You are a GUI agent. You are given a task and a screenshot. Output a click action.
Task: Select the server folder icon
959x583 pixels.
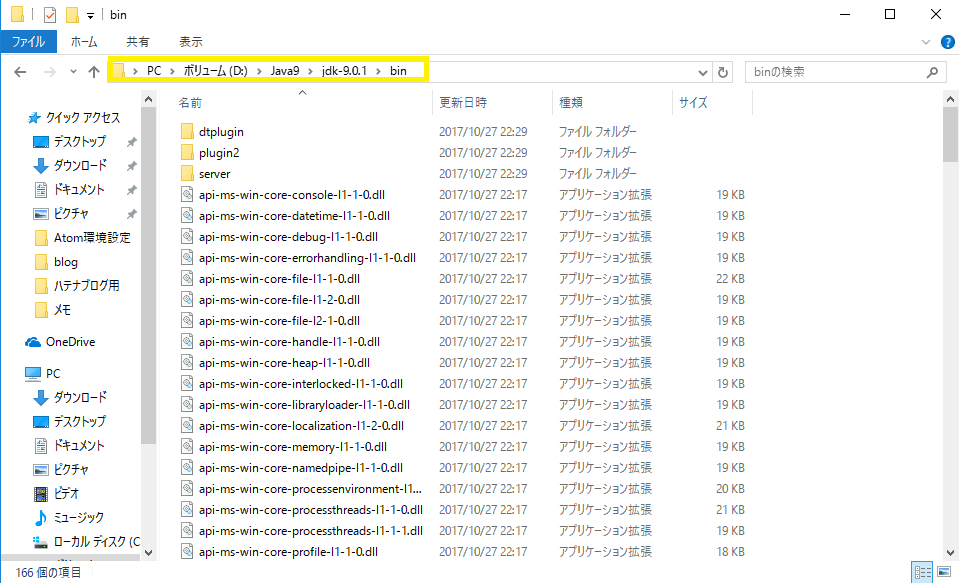pos(187,174)
